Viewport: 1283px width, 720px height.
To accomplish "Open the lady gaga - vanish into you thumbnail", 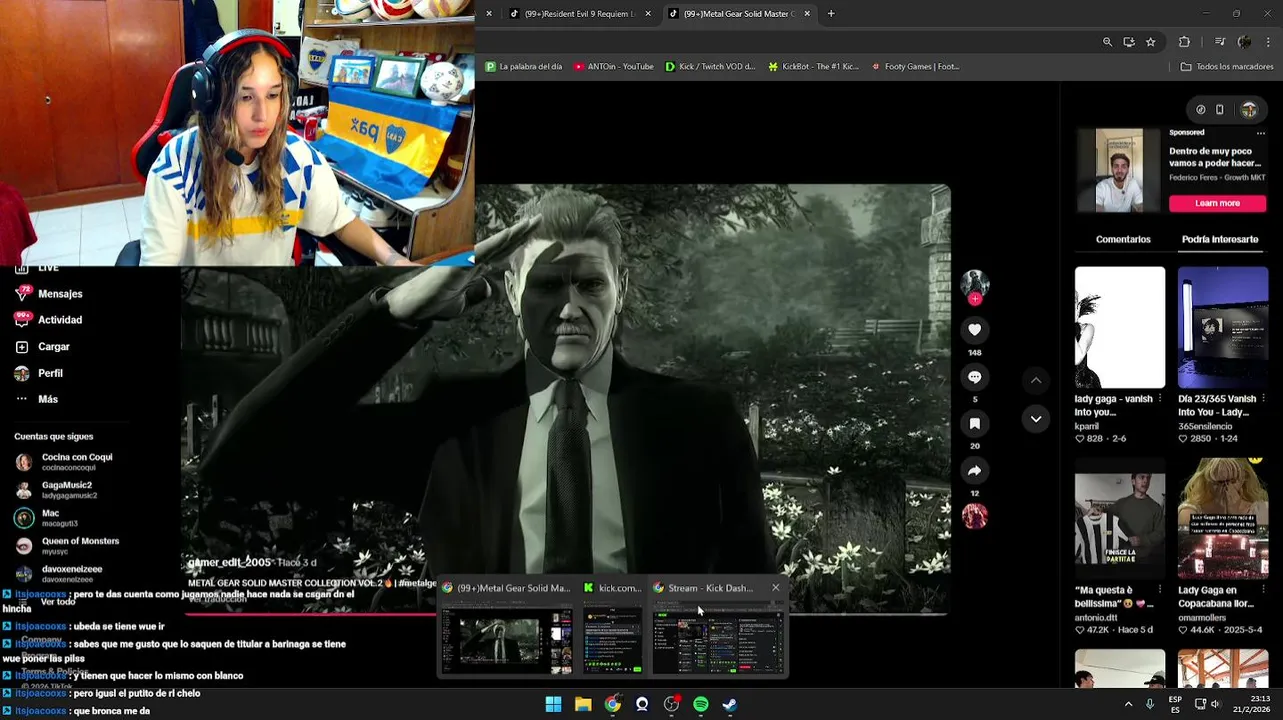I will pos(1120,327).
